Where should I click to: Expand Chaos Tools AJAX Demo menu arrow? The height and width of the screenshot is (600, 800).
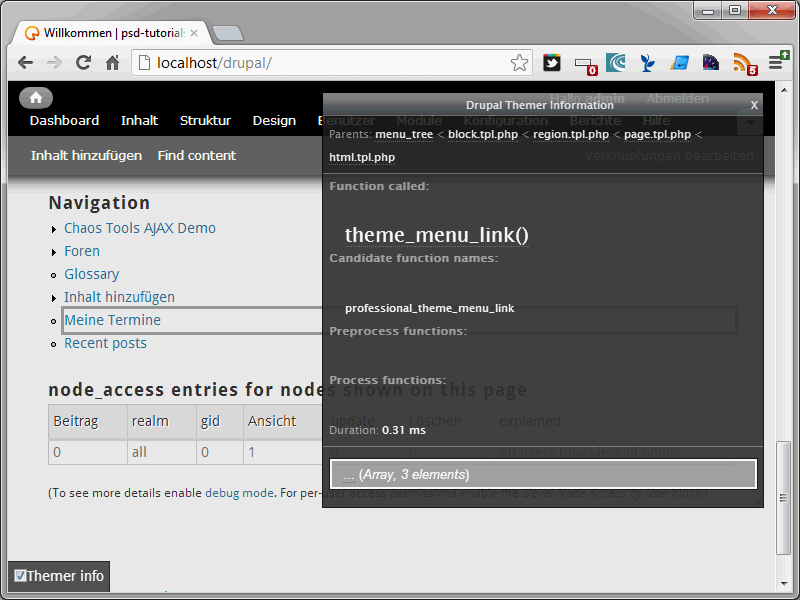54,230
